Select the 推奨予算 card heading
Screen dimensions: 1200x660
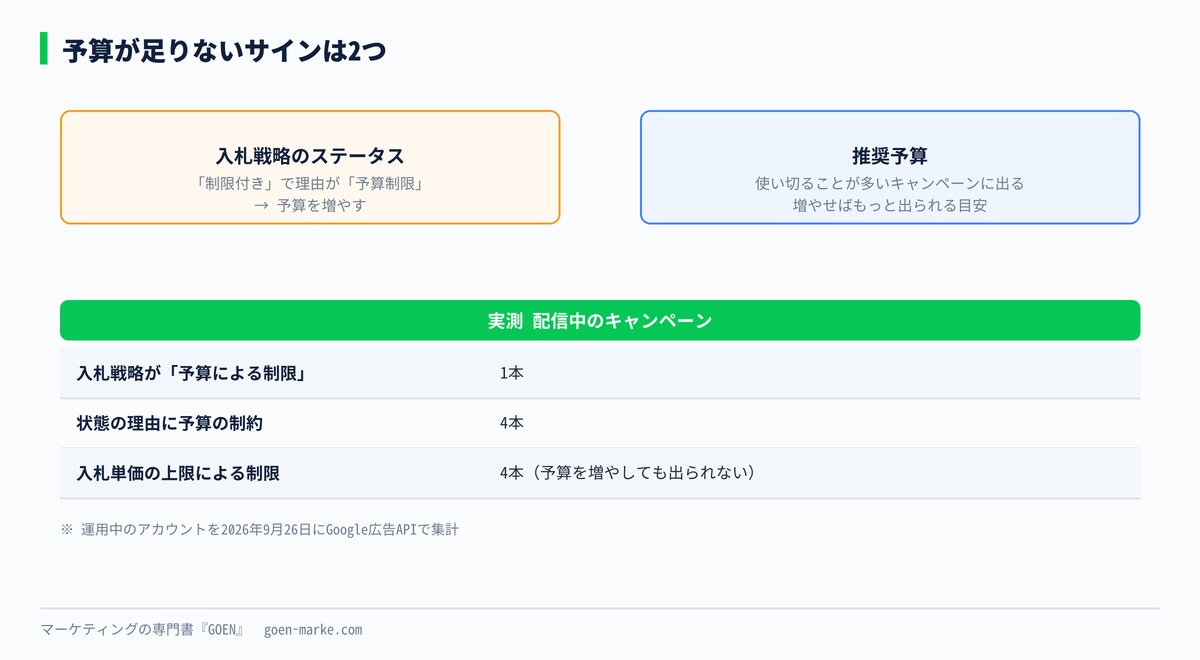(x=890, y=156)
